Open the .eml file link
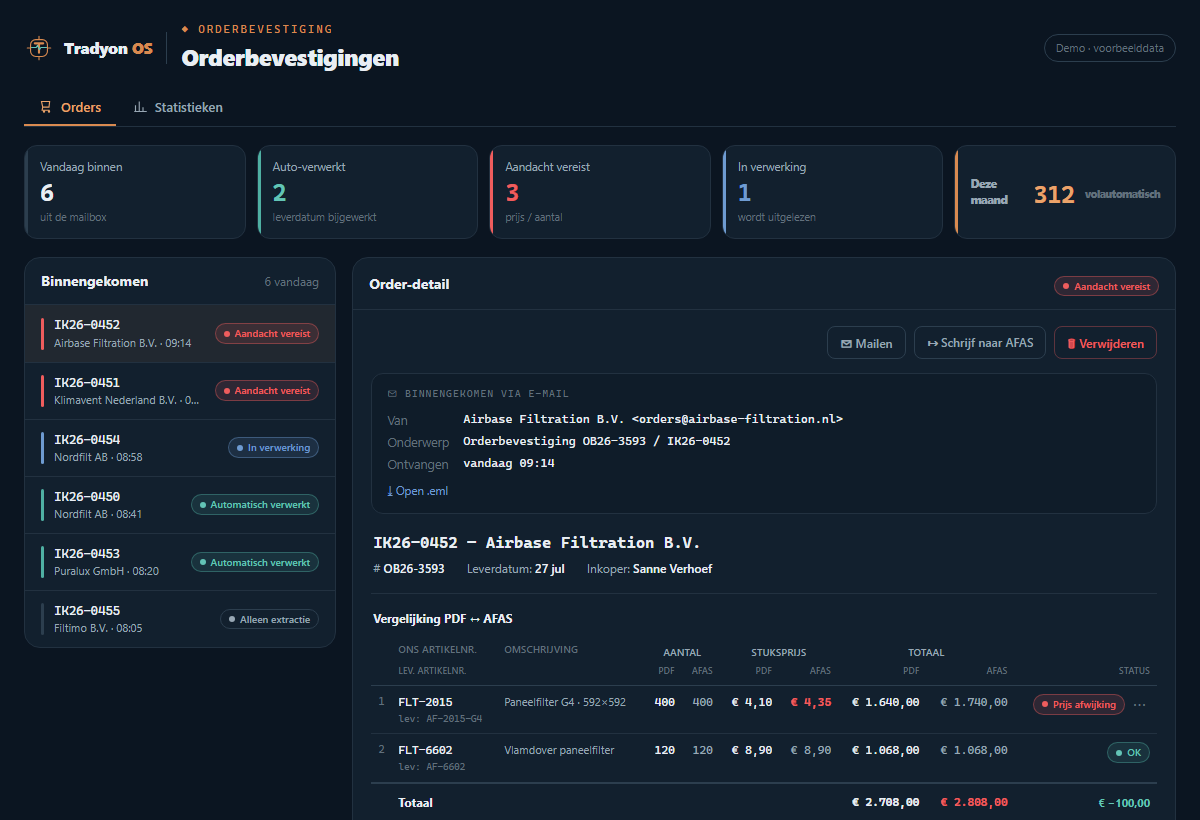 point(420,491)
